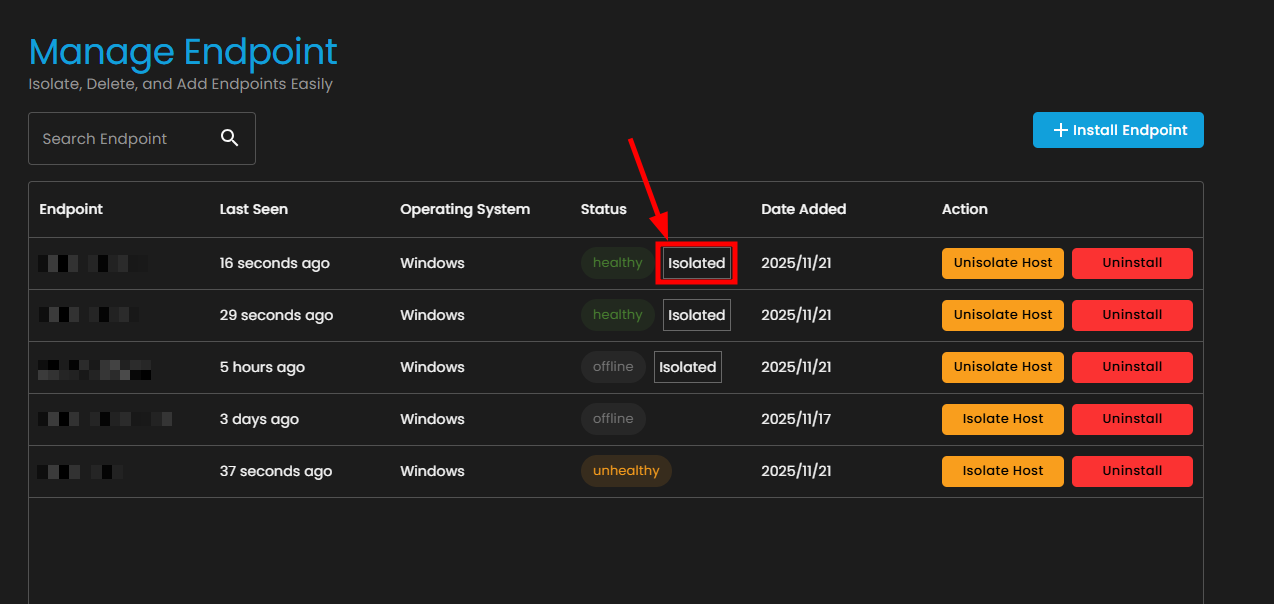Uninstall the unhealthy endpoint
Screen dimensions: 1274x604
(x=1132, y=471)
